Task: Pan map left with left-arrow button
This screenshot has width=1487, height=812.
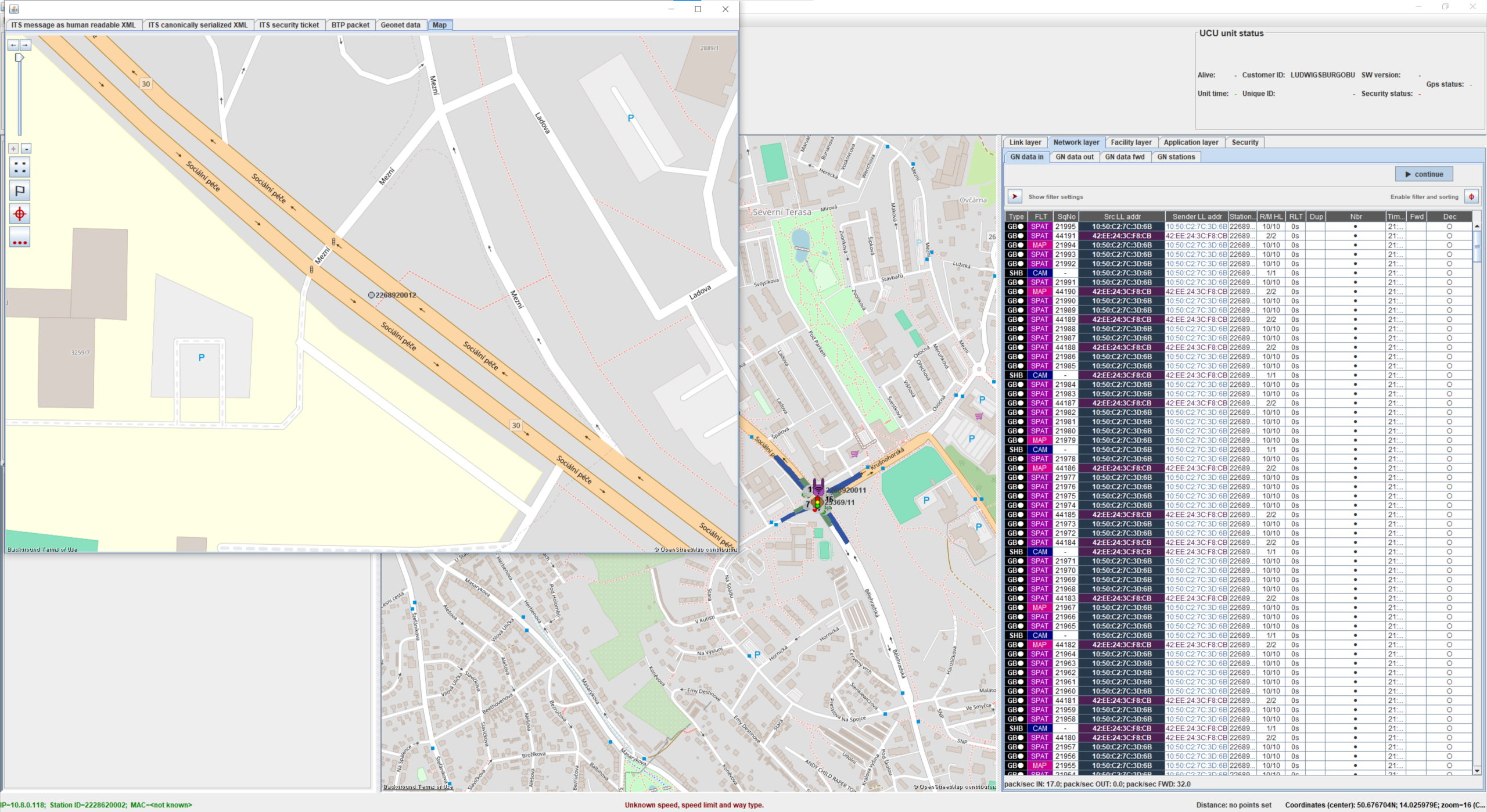Action: pos(13,45)
